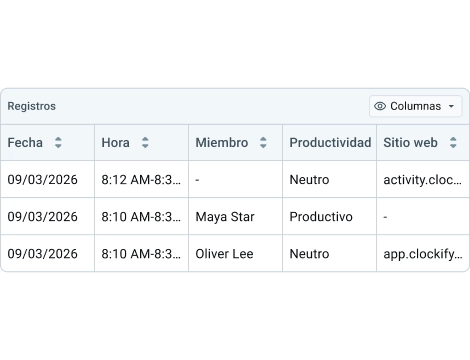Click the Fecha column sort arrows
470x360 pixels.
coord(58,142)
